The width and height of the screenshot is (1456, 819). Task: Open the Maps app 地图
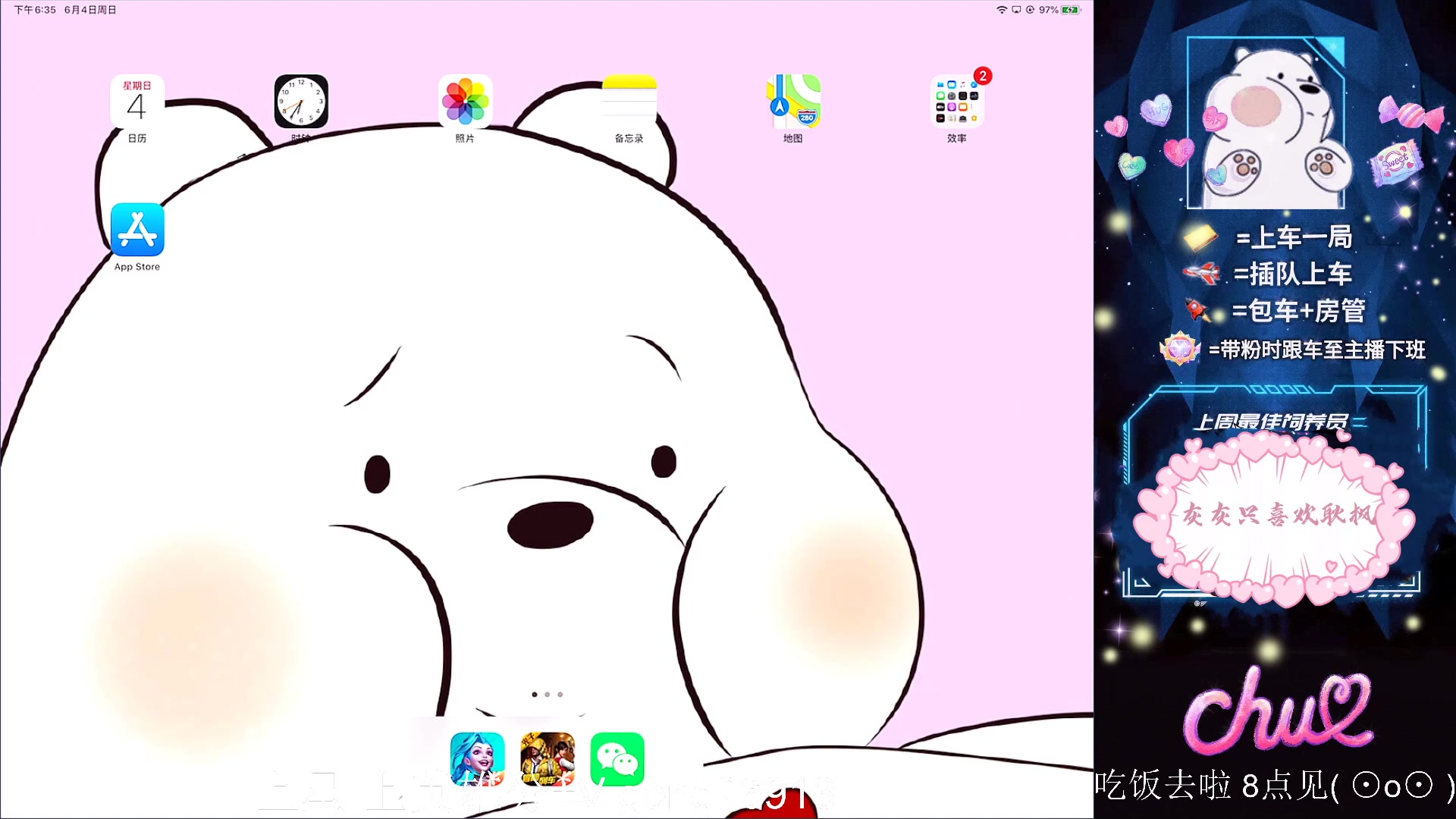[x=792, y=102]
